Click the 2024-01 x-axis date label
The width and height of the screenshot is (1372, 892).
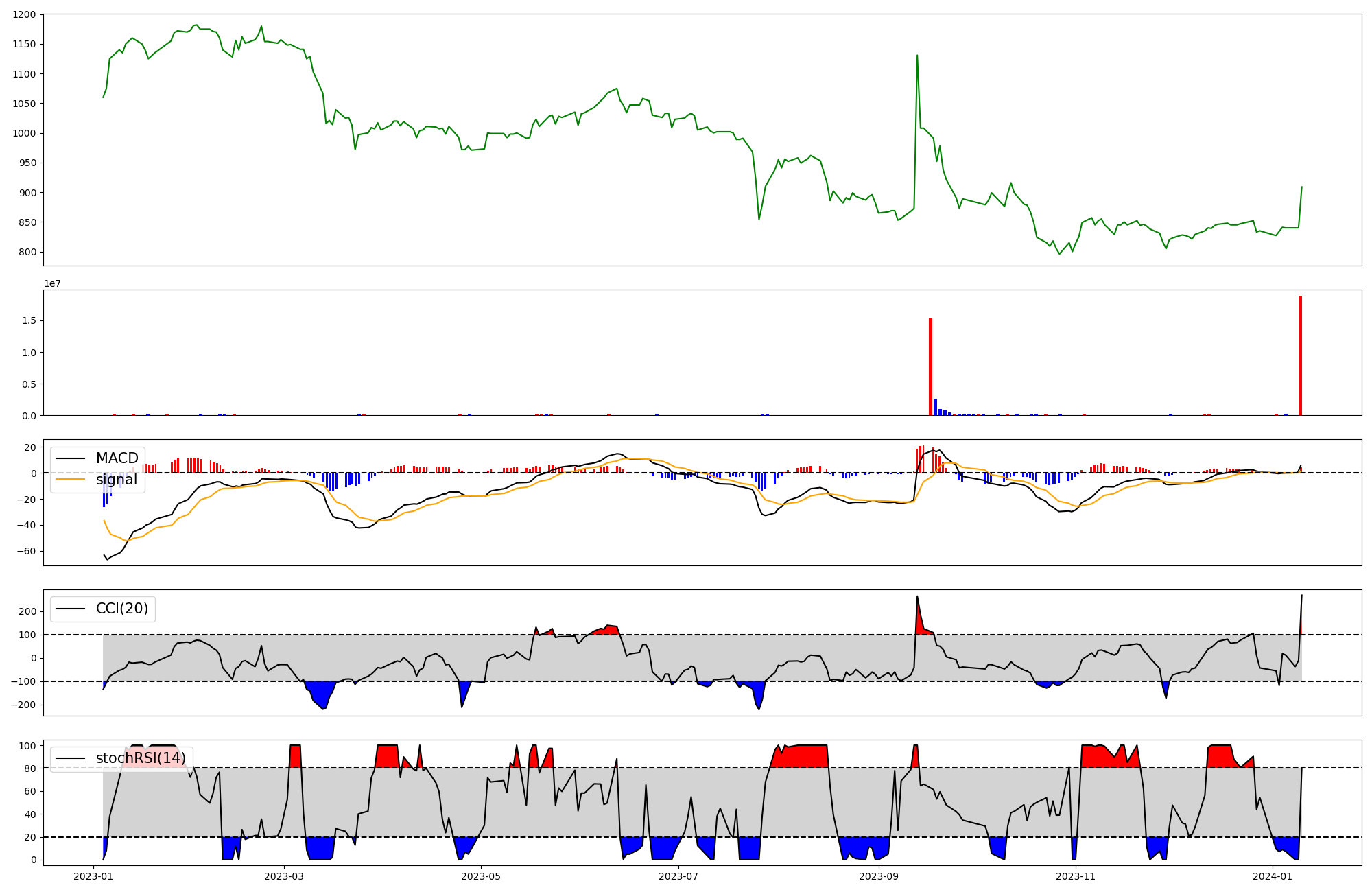pos(1273,876)
